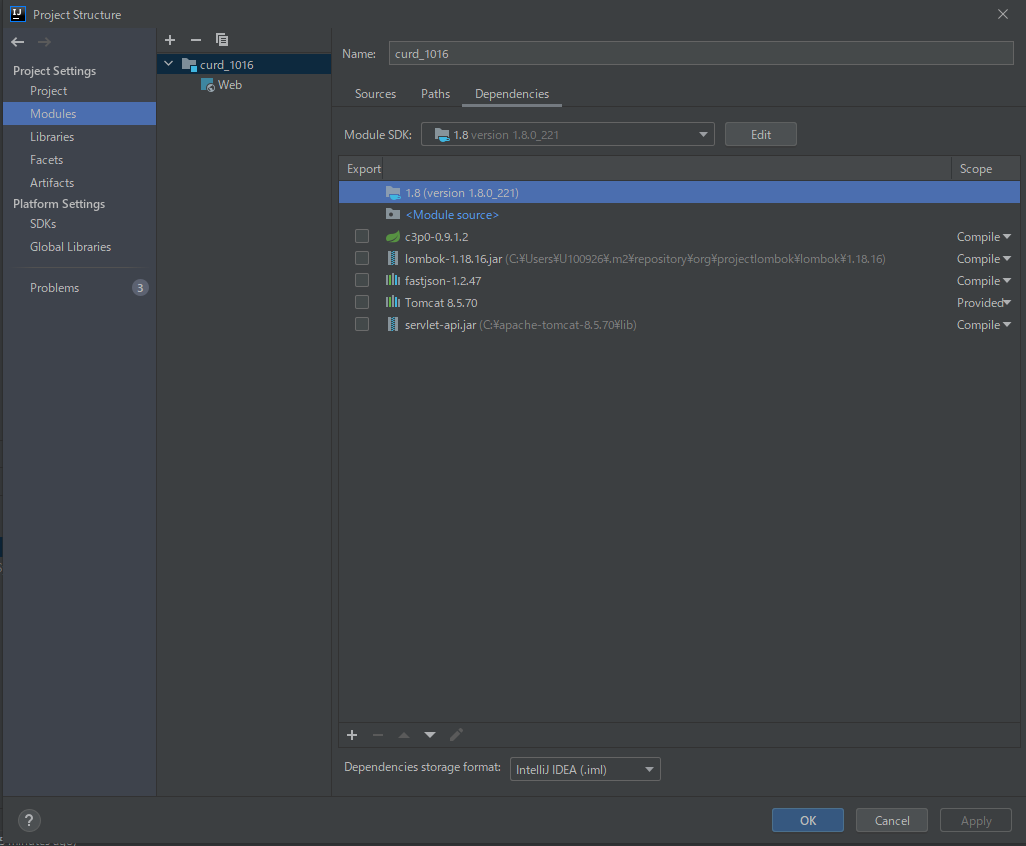
Task: Open scope dropdown for servlet-api.jar
Action: [983, 325]
